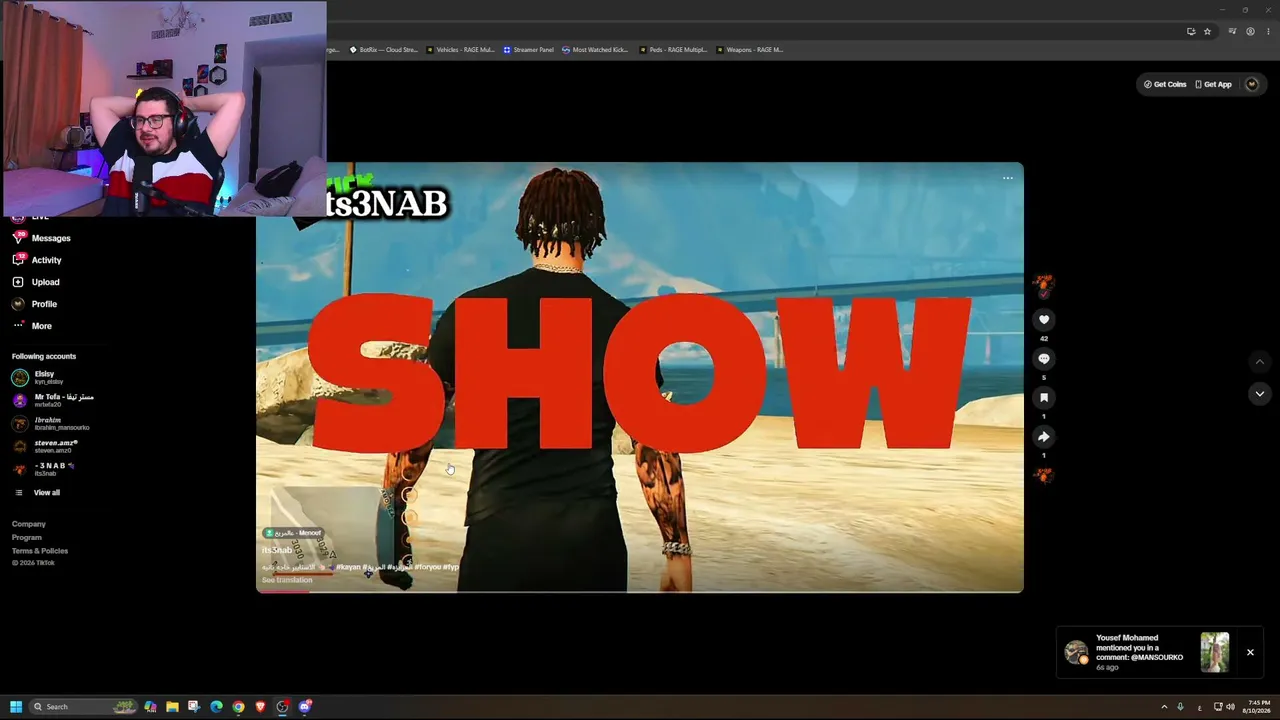The width and height of the screenshot is (1280, 720).
Task: Open the profile avatar in the top right
Action: [1252, 84]
